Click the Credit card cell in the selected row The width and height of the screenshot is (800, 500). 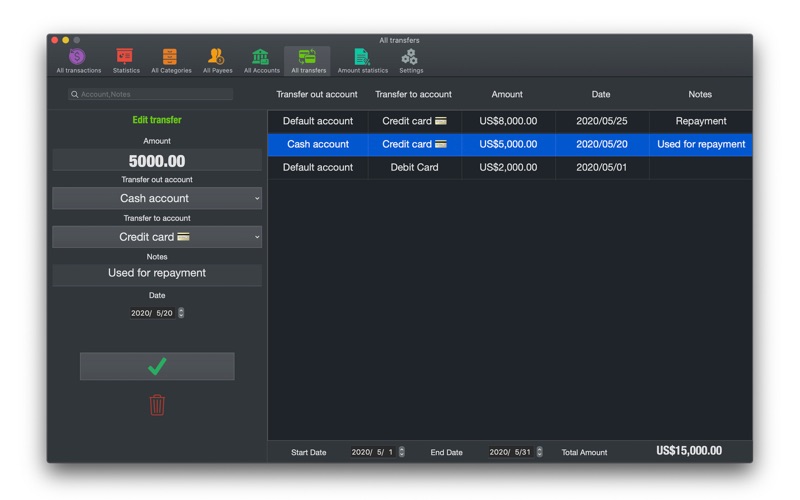coord(414,144)
